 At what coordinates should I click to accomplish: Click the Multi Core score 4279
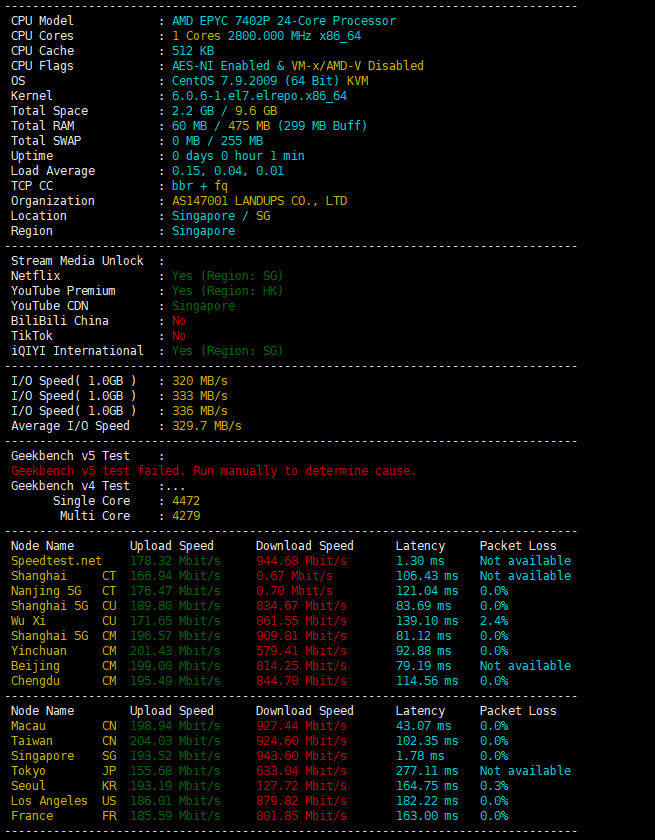[186, 516]
